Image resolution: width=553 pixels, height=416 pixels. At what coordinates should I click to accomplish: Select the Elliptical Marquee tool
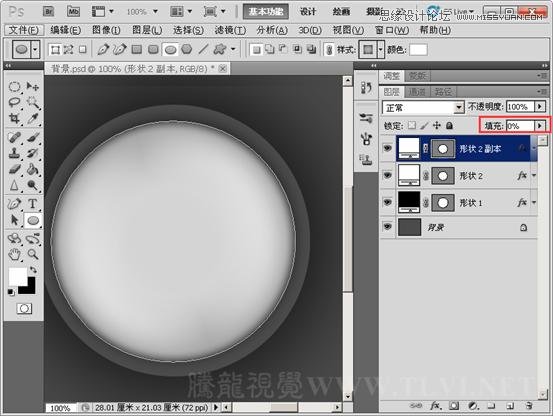point(14,86)
